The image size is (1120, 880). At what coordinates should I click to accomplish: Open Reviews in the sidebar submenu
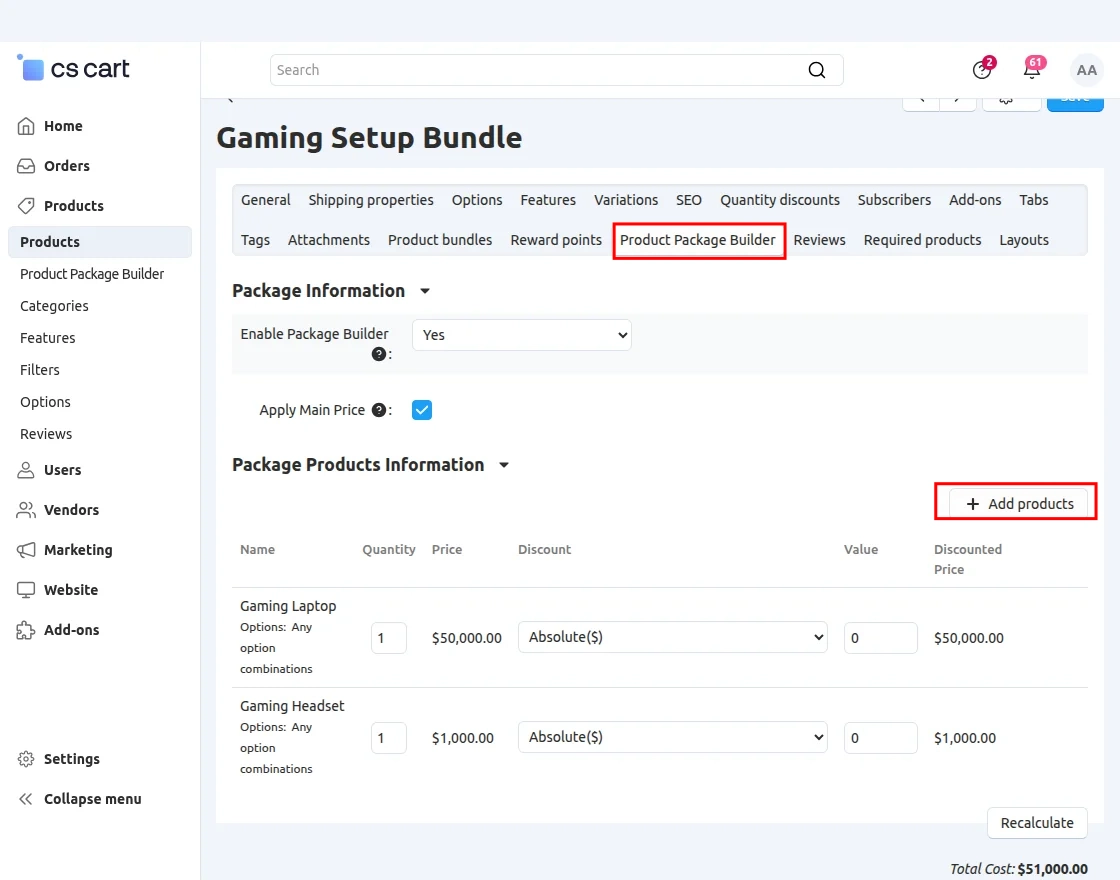pyautogui.click(x=46, y=434)
